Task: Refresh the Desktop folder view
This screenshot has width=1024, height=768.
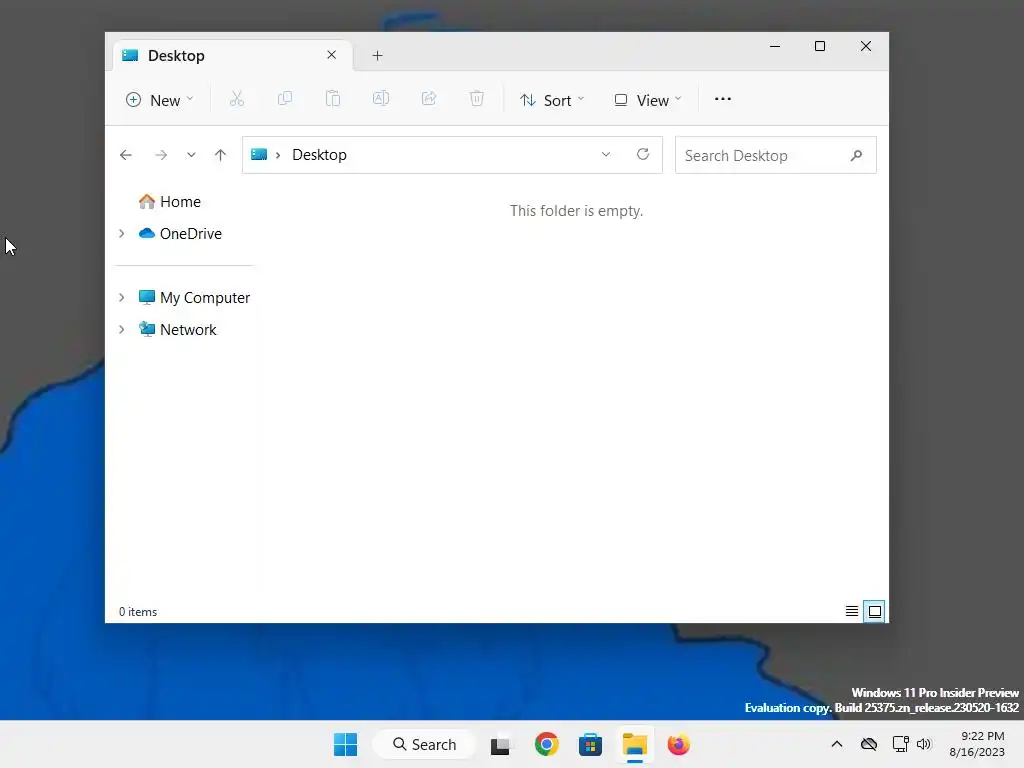Action: point(643,155)
